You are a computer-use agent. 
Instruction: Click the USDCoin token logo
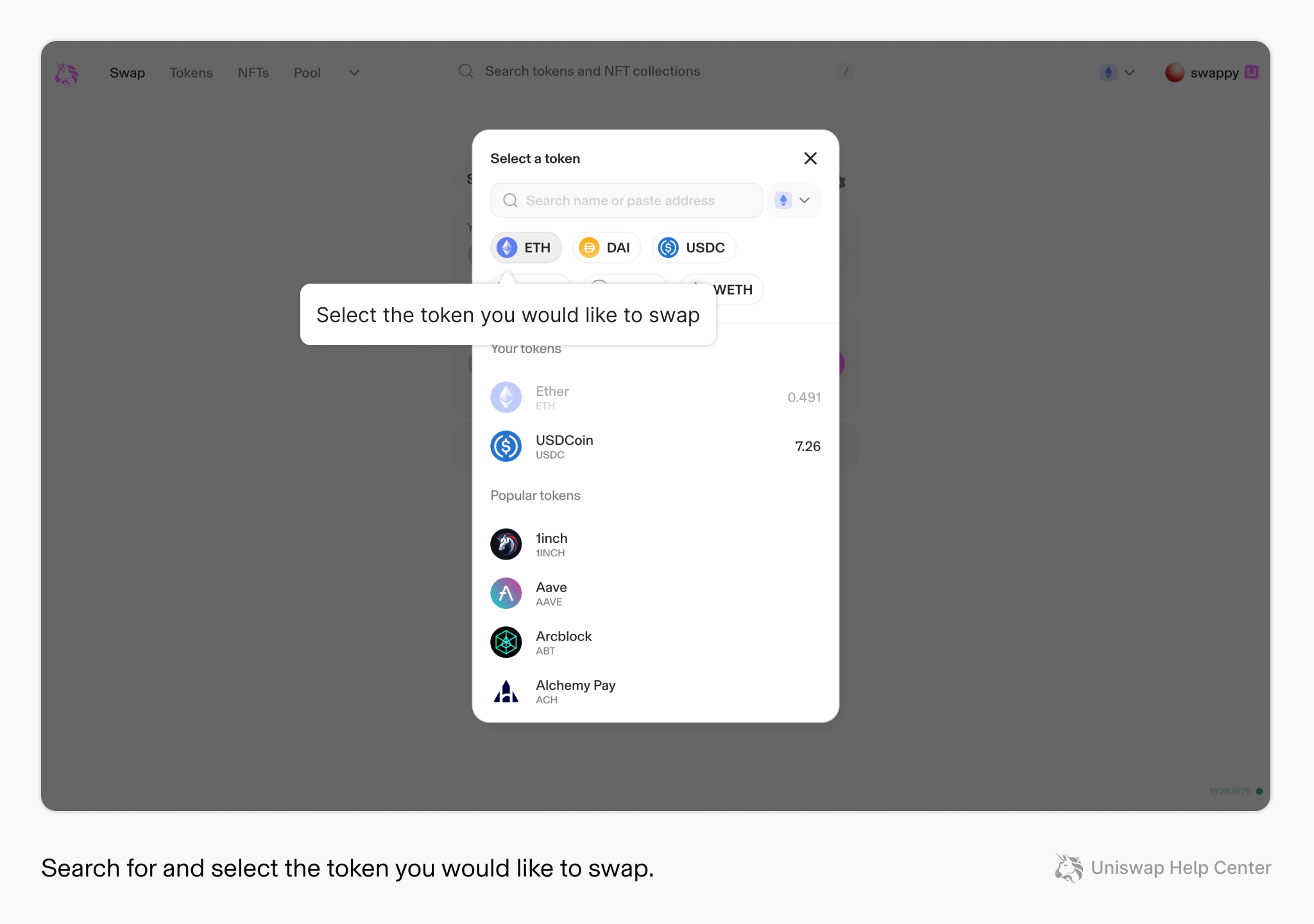point(506,446)
